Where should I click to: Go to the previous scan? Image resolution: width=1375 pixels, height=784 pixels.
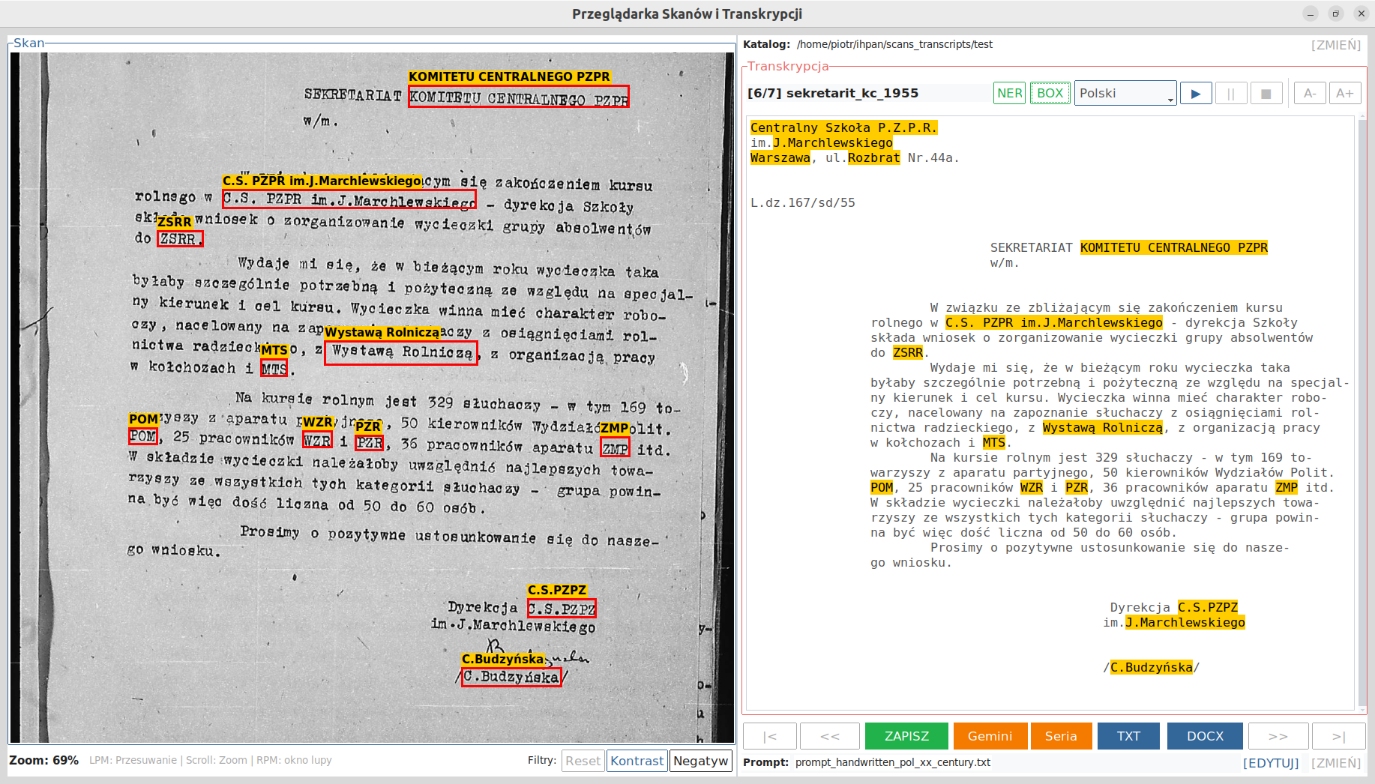point(830,736)
